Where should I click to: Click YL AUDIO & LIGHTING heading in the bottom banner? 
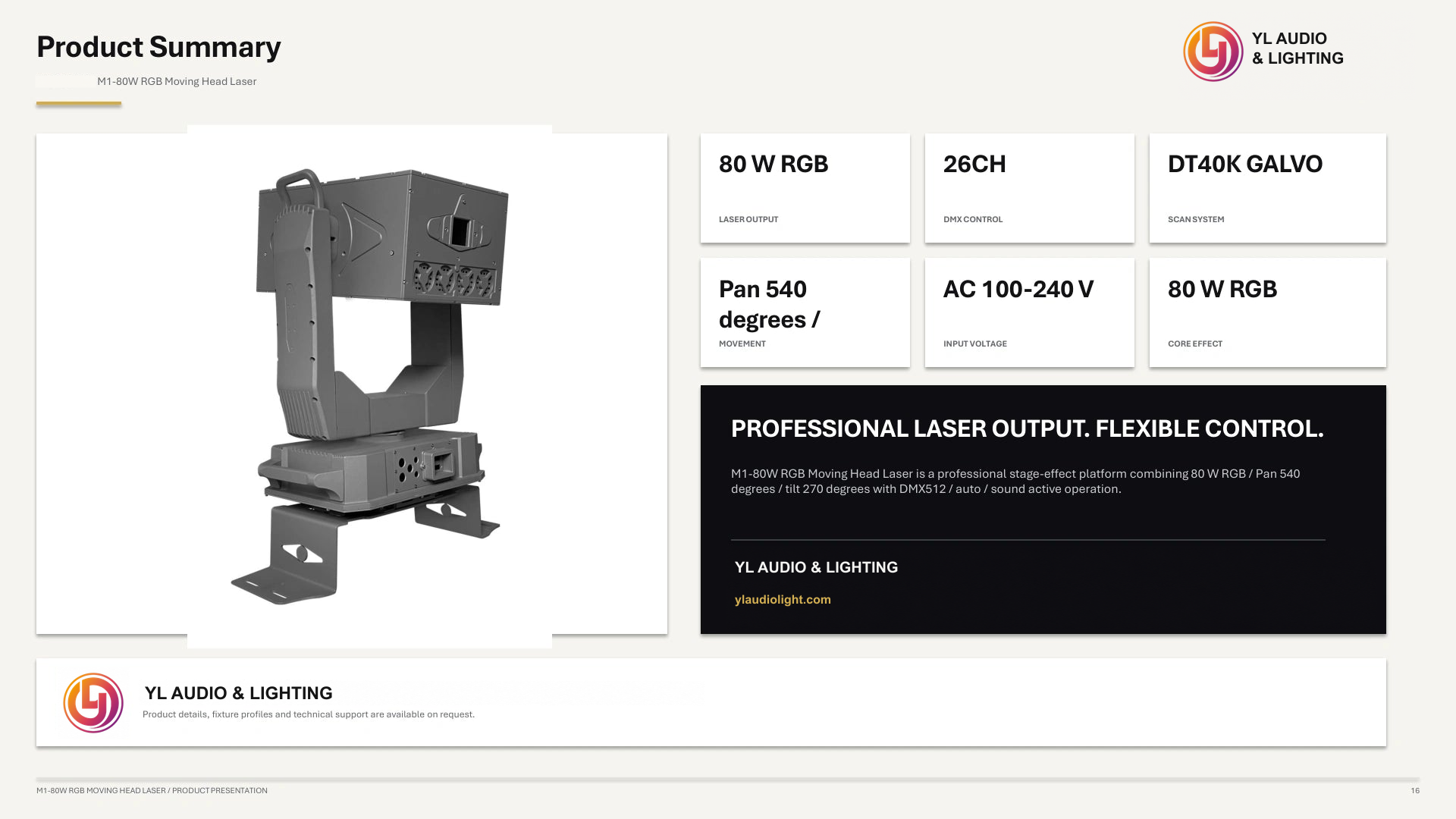pyautogui.click(x=238, y=693)
